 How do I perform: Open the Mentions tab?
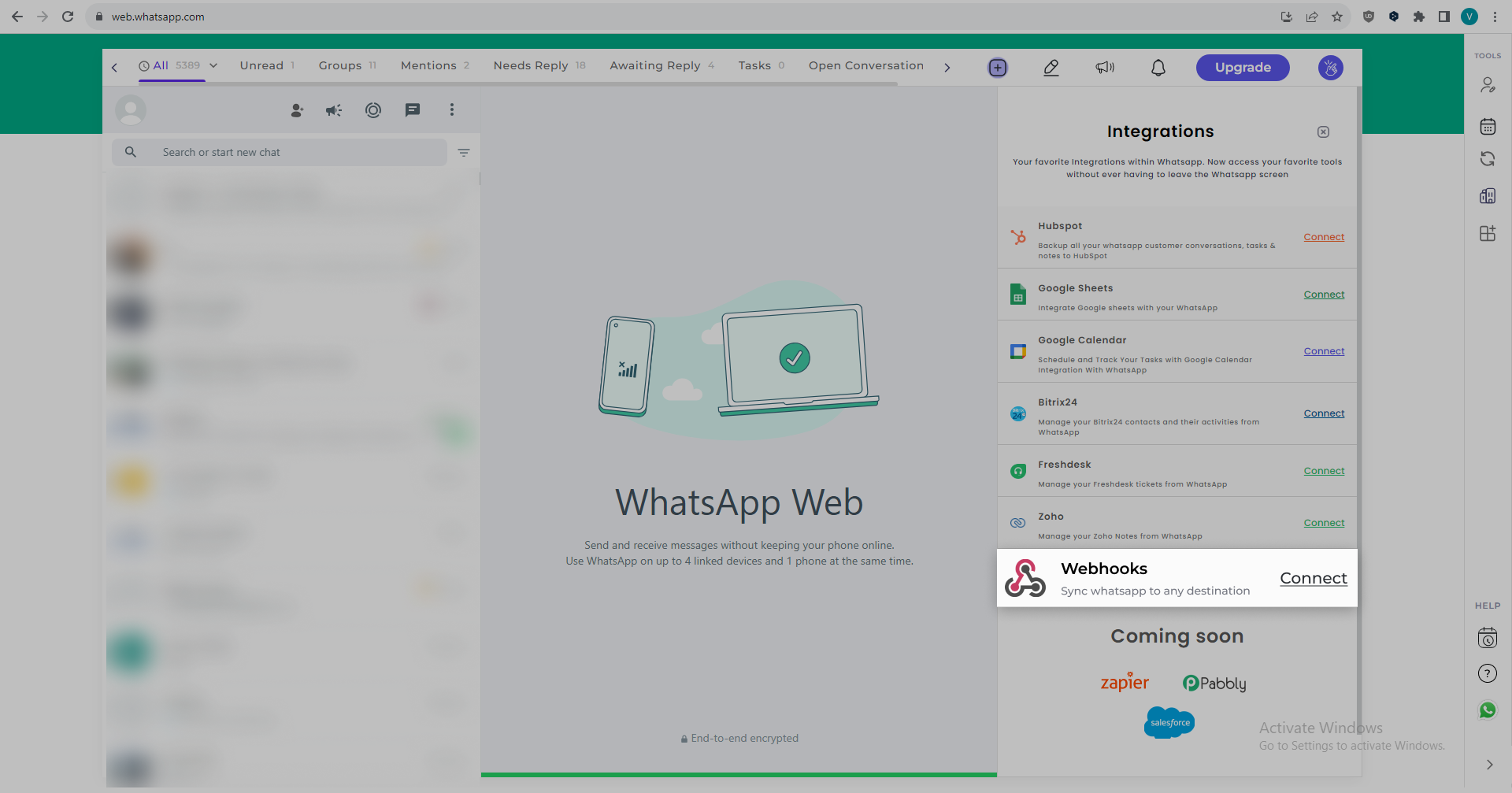[x=435, y=65]
